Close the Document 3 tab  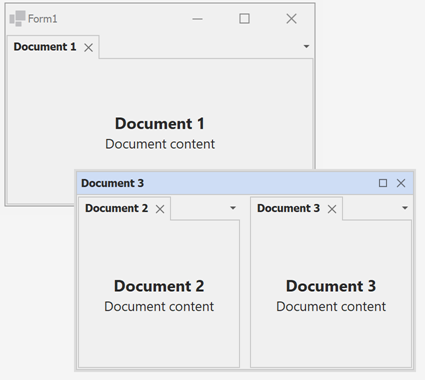click(x=332, y=209)
